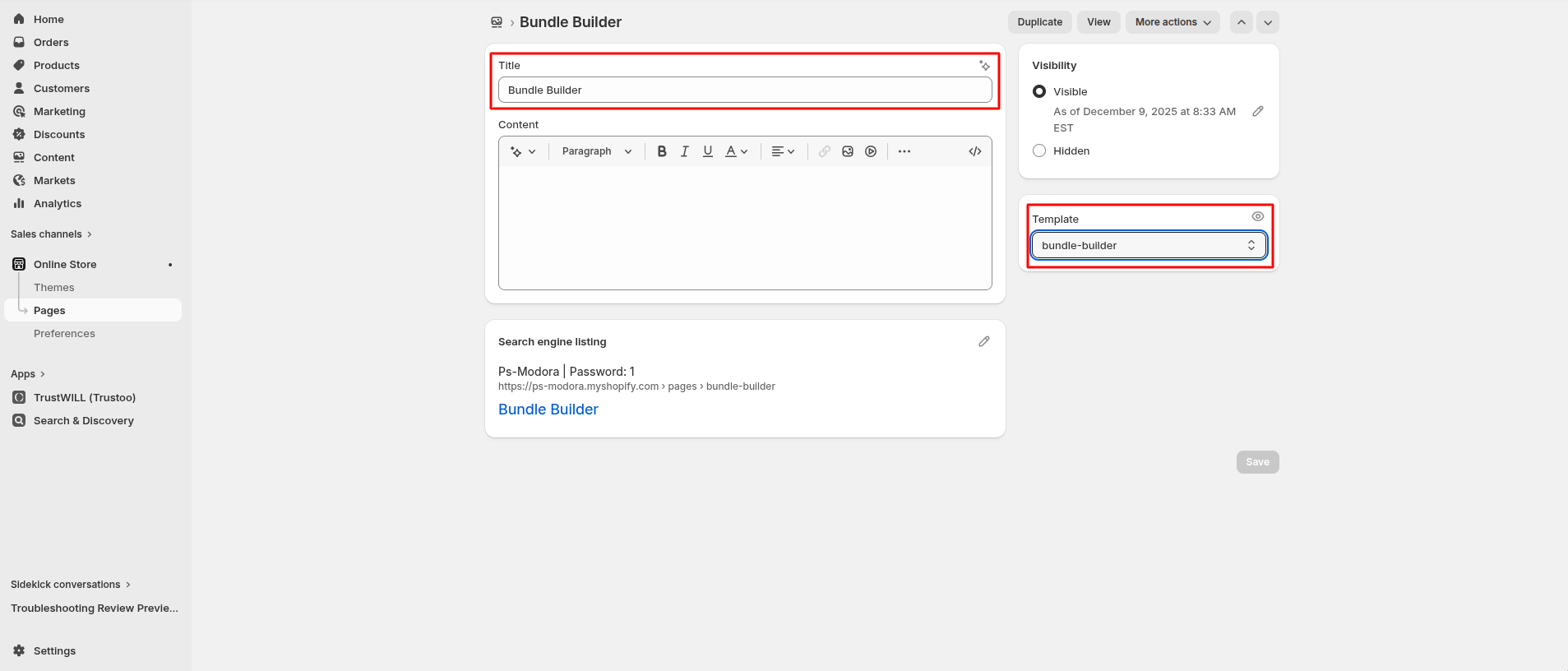1568x671 pixels.
Task: Click the insert link icon in the editor
Action: (825, 151)
